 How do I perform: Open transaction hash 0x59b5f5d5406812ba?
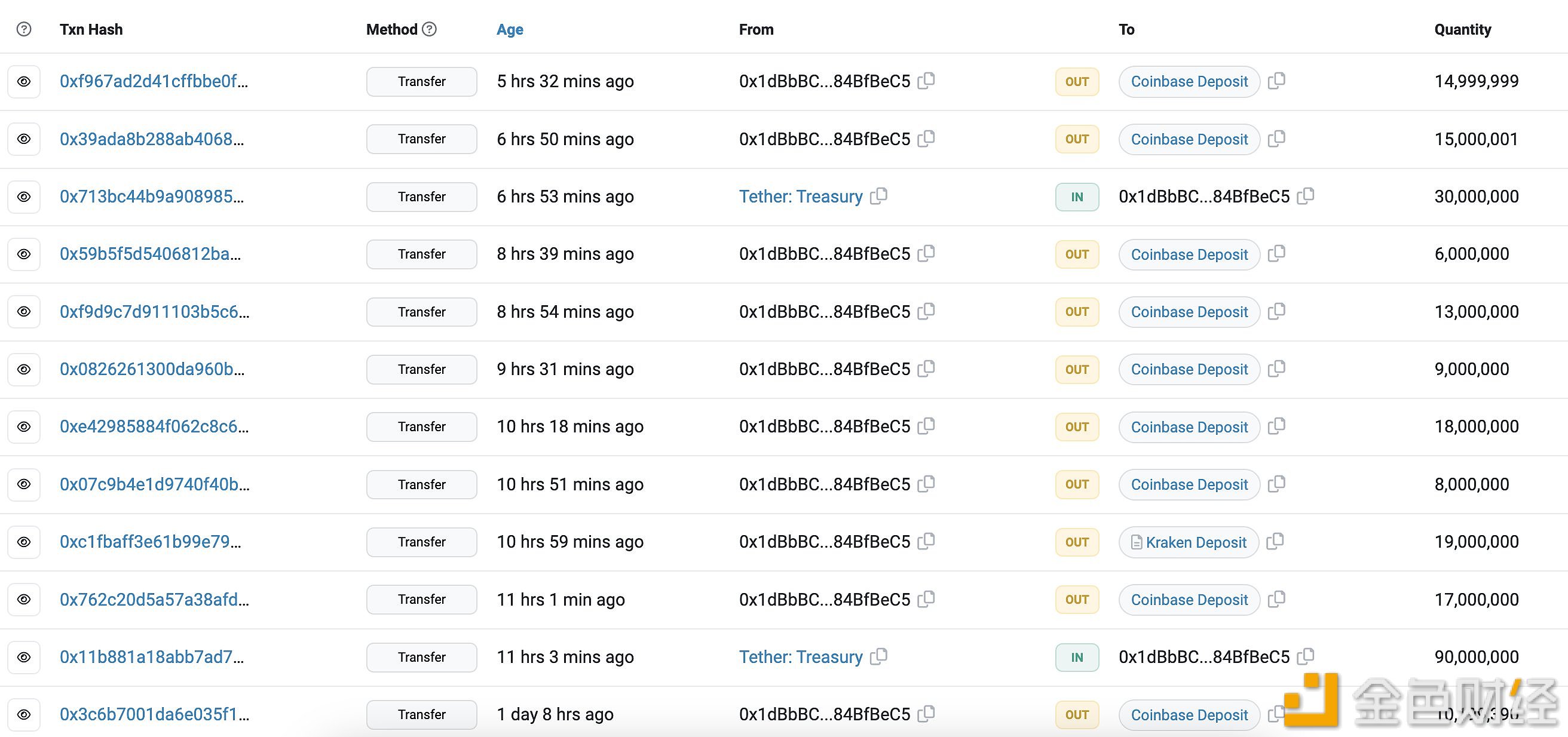(151, 254)
